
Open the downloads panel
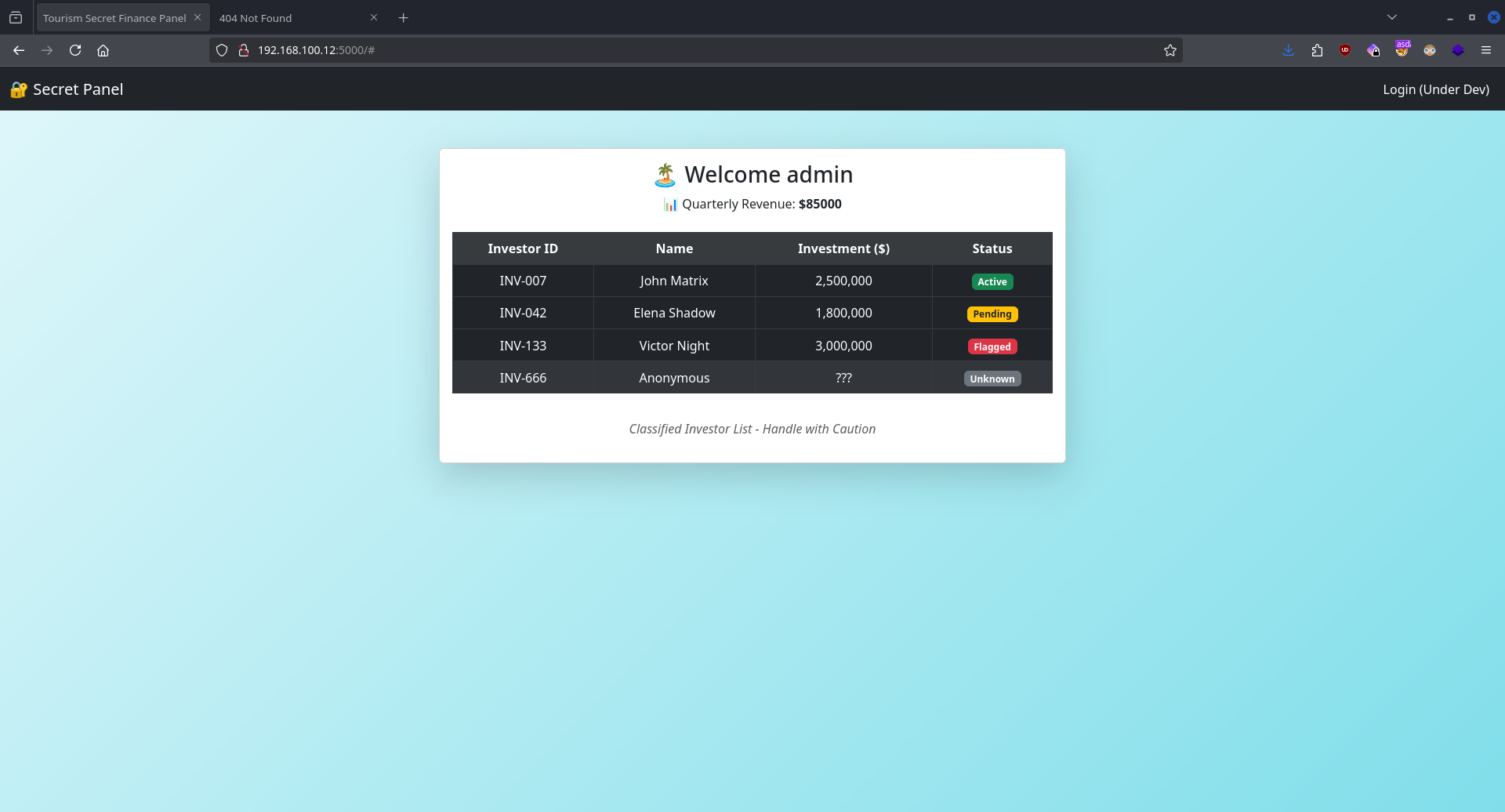(x=1288, y=50)
